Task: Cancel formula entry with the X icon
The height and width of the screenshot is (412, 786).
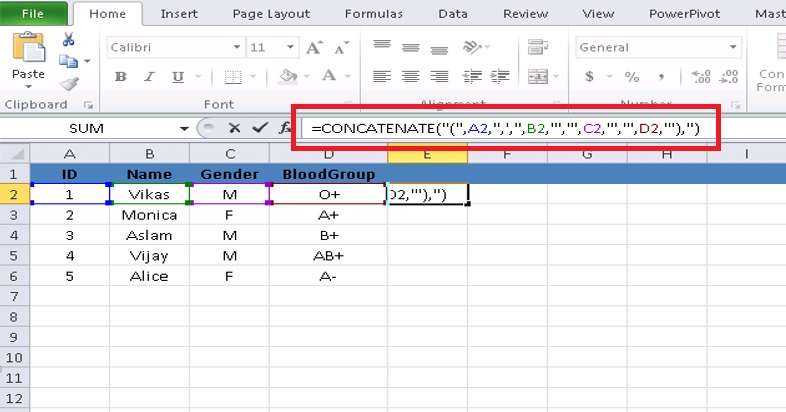Action: [234, 128]
